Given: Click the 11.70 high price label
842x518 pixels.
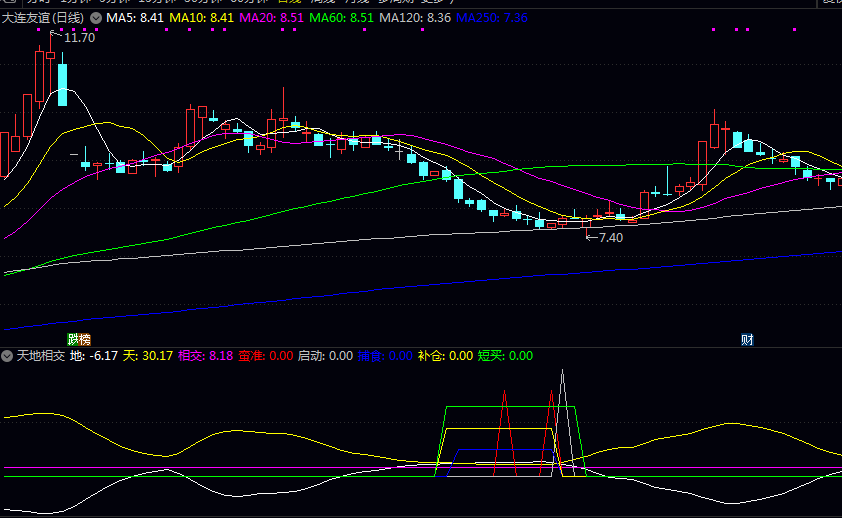Looking at the screenshot, I should [79, 38].
